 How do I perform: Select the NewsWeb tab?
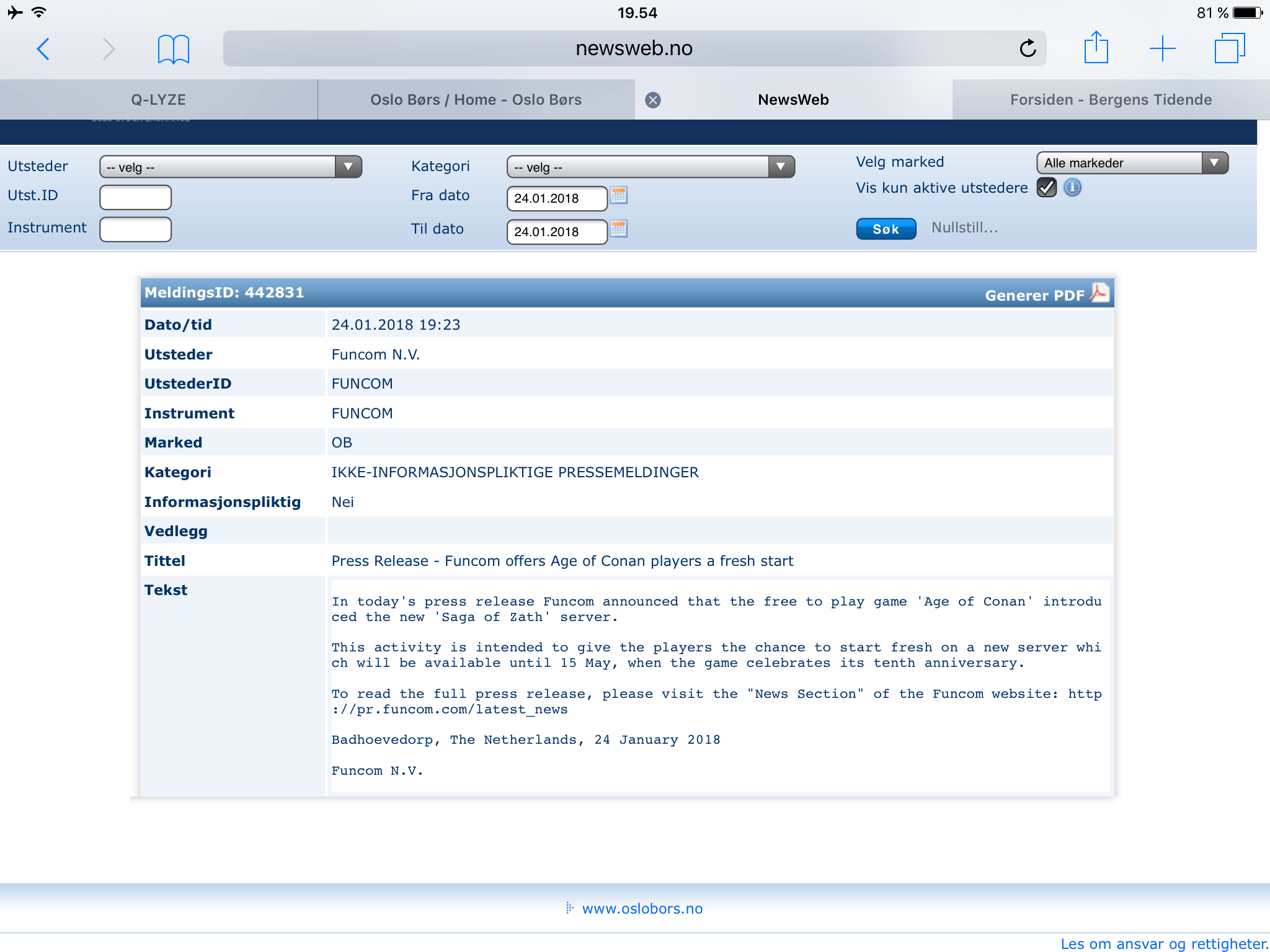794,100
